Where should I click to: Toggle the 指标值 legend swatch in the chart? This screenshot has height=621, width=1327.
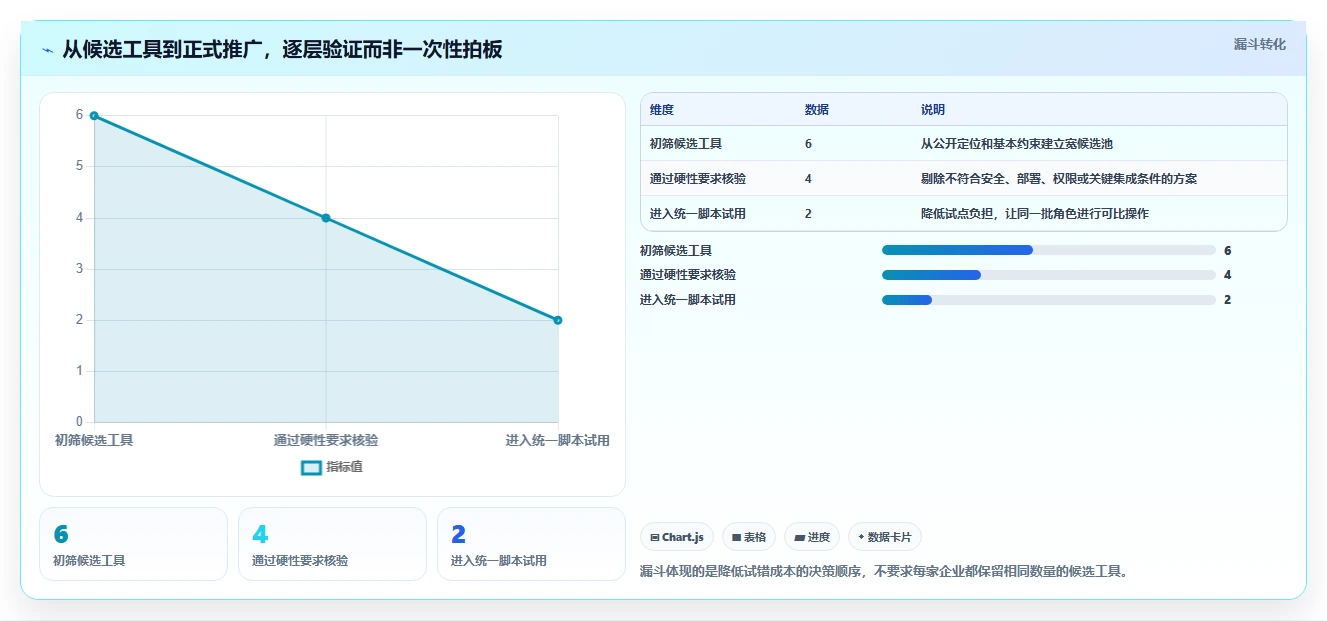[x=311, y=467]
